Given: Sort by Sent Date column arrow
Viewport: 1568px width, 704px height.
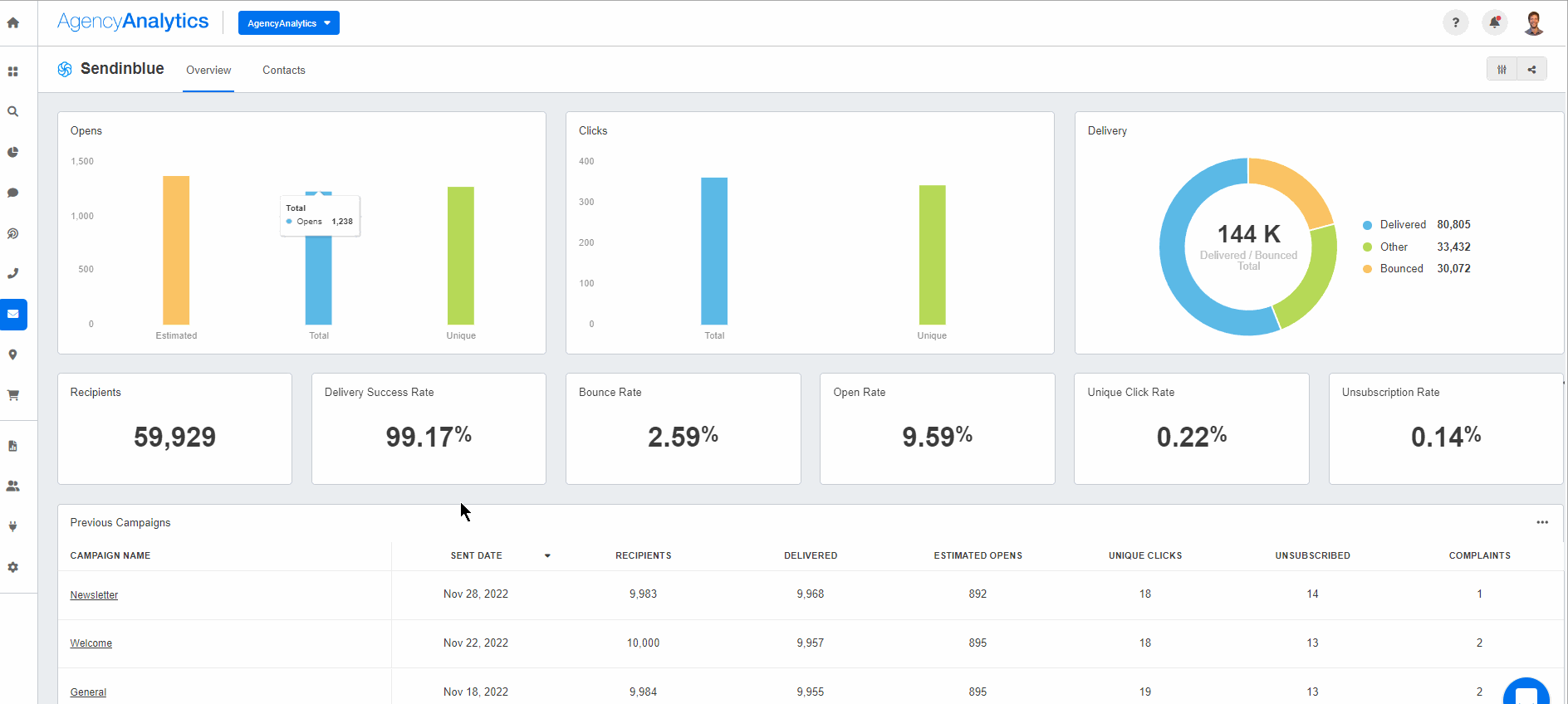Looking at the screenshot, I should point(547,556).
